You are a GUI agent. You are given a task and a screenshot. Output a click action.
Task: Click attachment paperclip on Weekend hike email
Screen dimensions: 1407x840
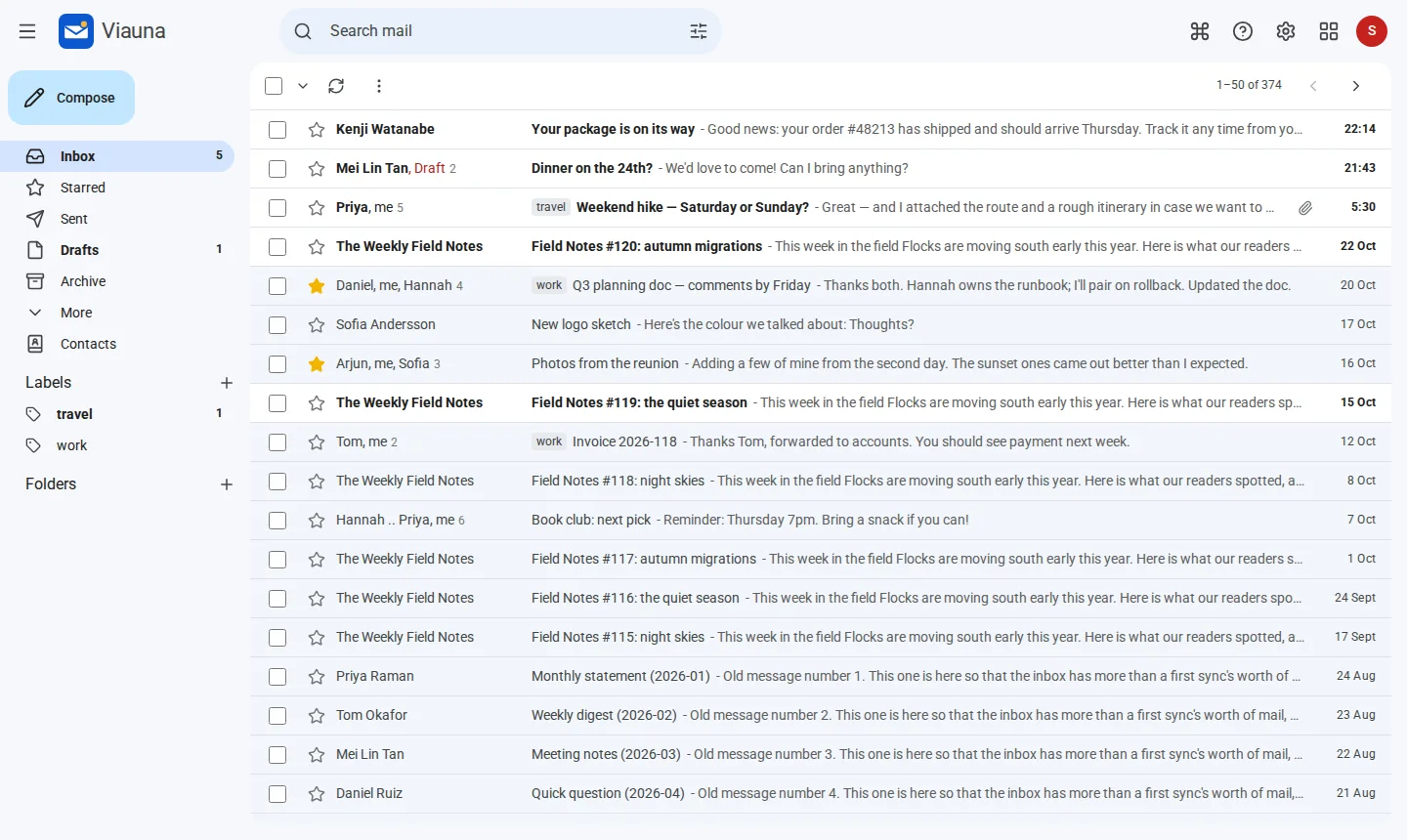(x=1305, y=207)
